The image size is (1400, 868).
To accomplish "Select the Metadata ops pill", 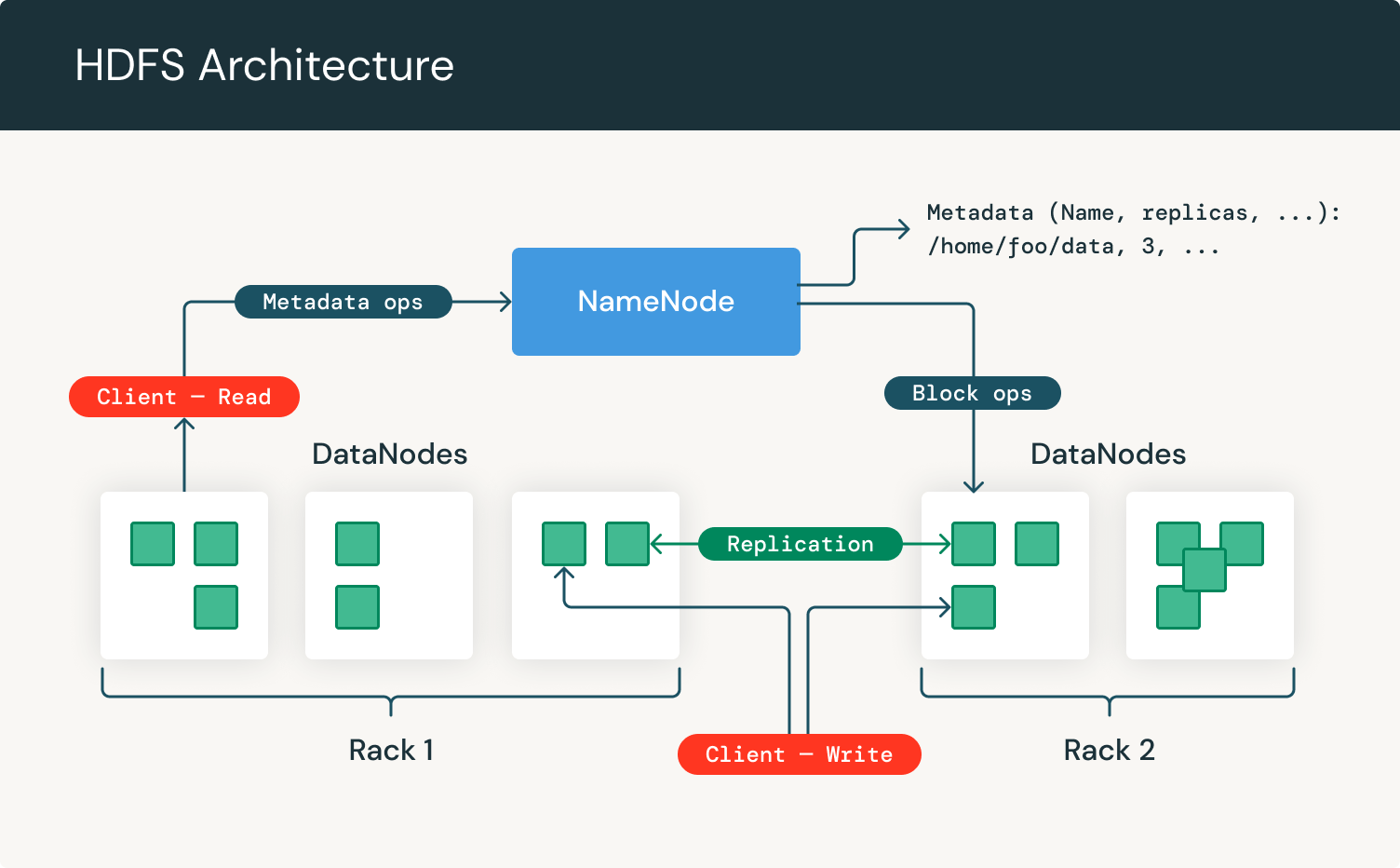I will (x=343, y=302).
